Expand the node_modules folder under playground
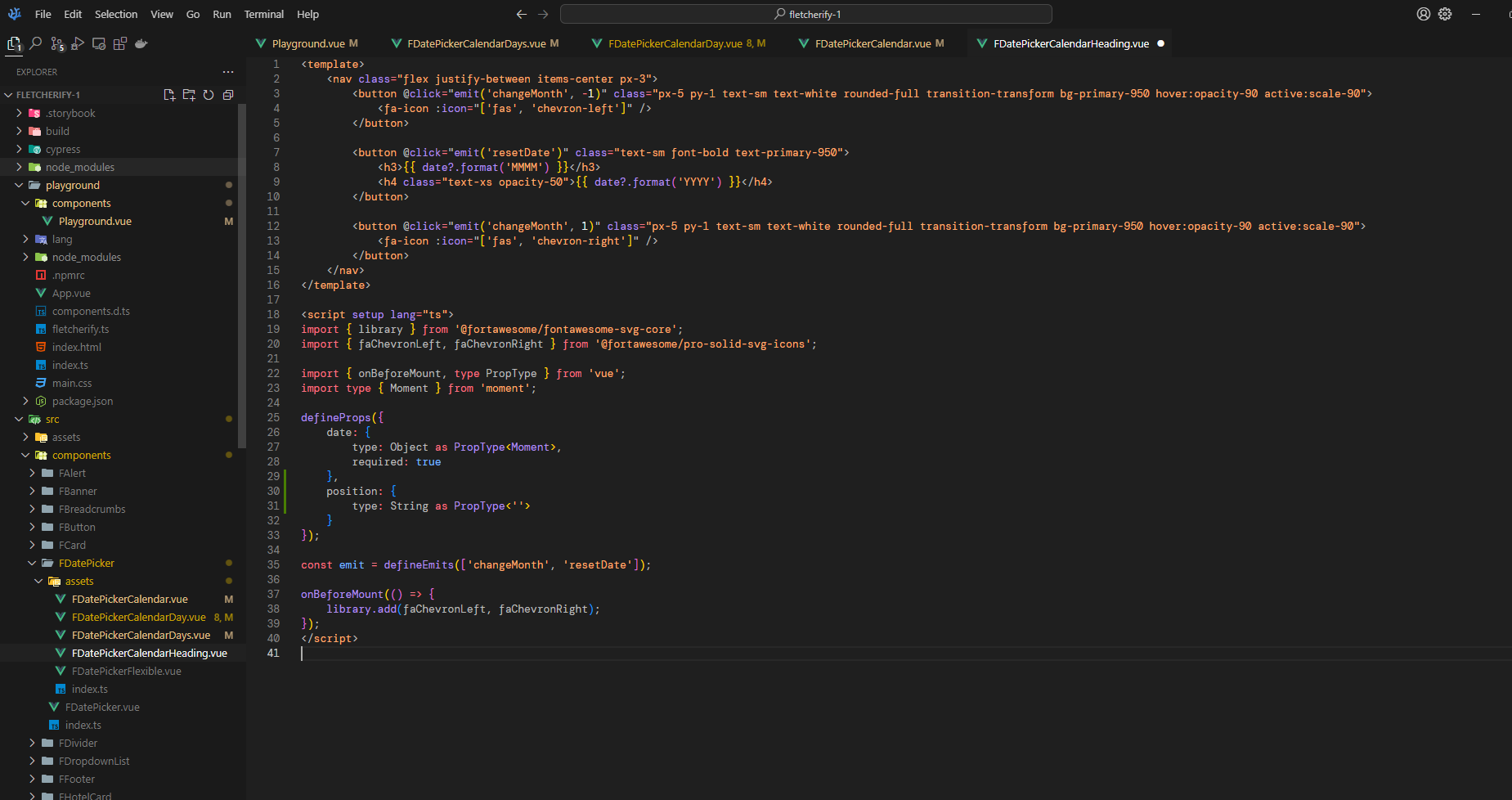The width and height of the screenshot is (1512, 800). click(86, 257)
